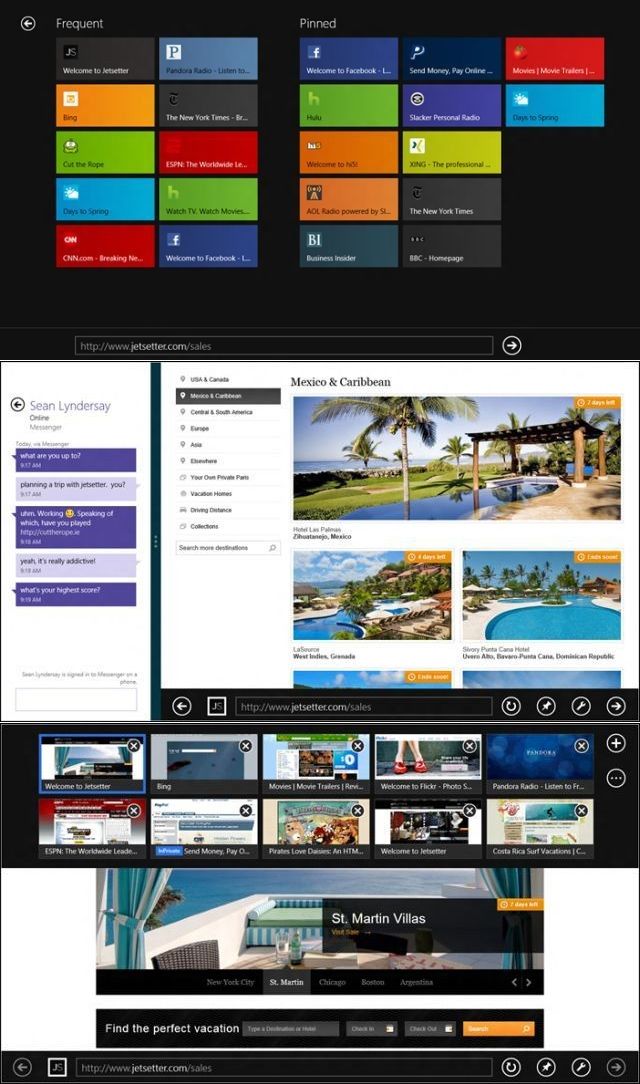Open the LaSource West Indies photo

(372, 595)
